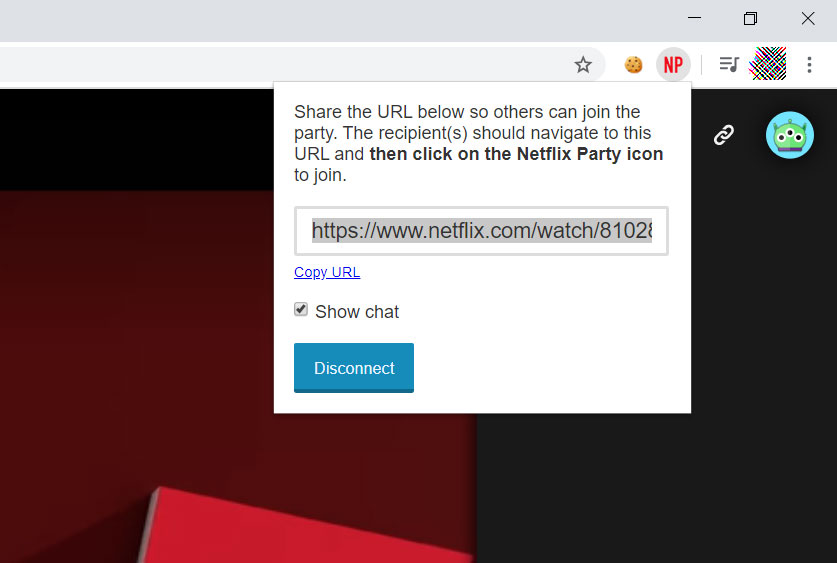The image size is (837, 563).
Task: Open the cookie extension icon
Action: [x=634, y=65]
